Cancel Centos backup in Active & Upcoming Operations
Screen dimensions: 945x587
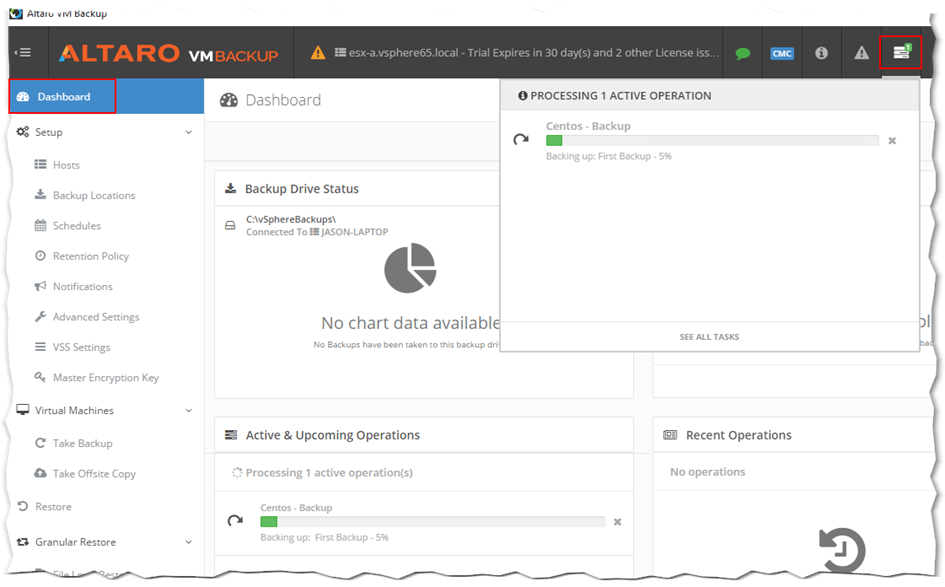(617, 522)
